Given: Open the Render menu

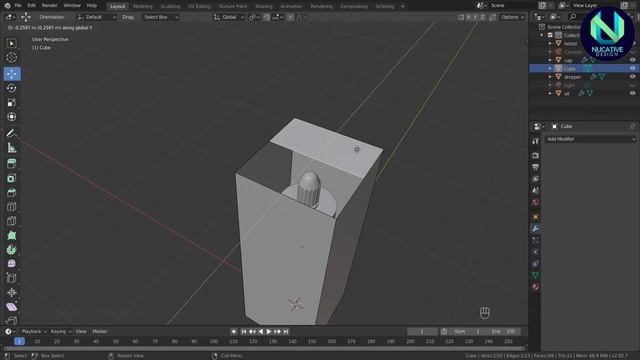Looking at the screenshot, I should [49, 6].
